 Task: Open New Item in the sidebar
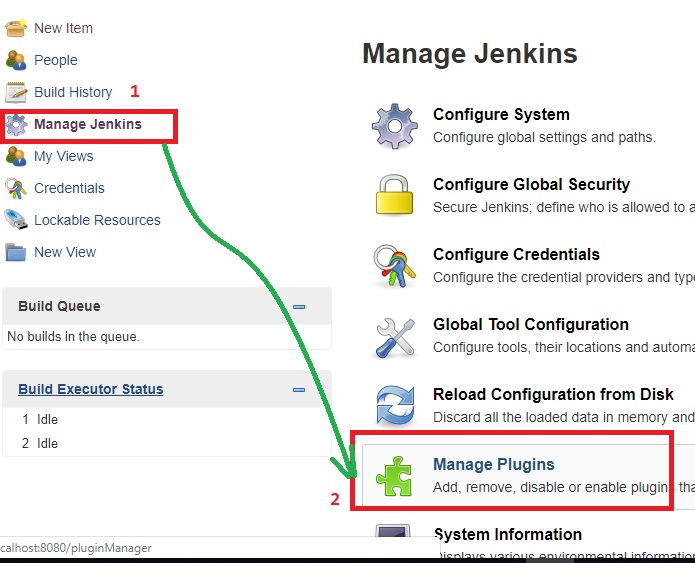[x=63, y=28]
